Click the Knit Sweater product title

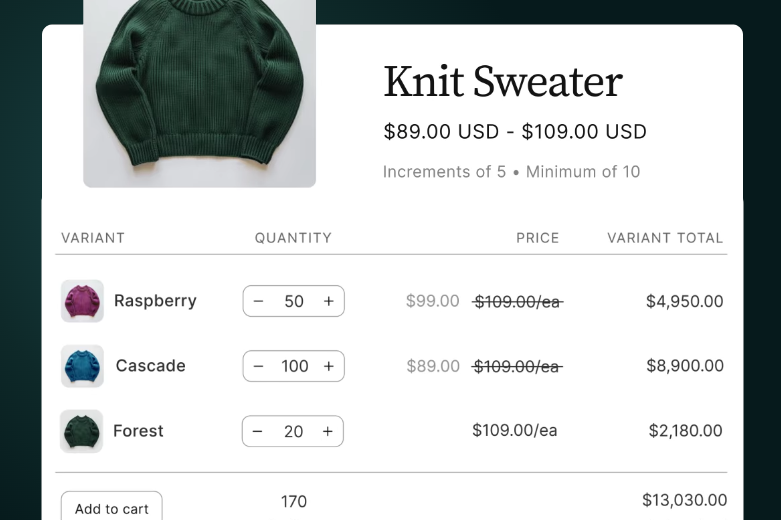point(503,81)
